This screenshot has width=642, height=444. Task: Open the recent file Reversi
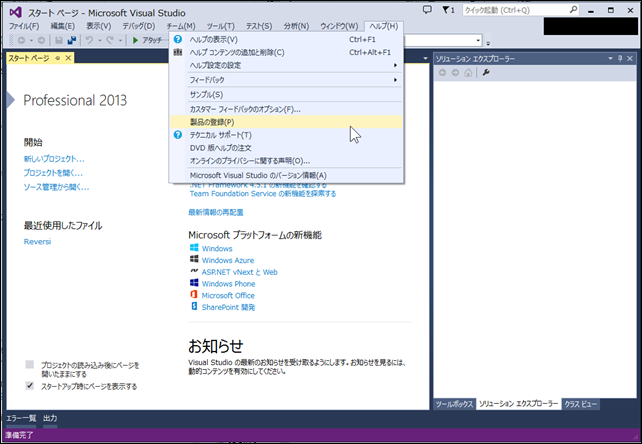tap(37, 241)
